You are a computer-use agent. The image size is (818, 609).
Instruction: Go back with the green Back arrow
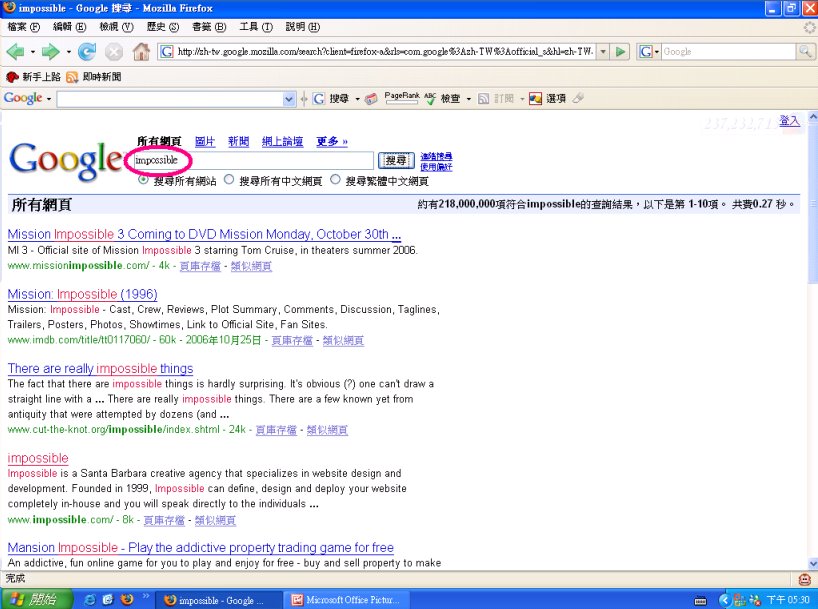[x=15, y=52]
